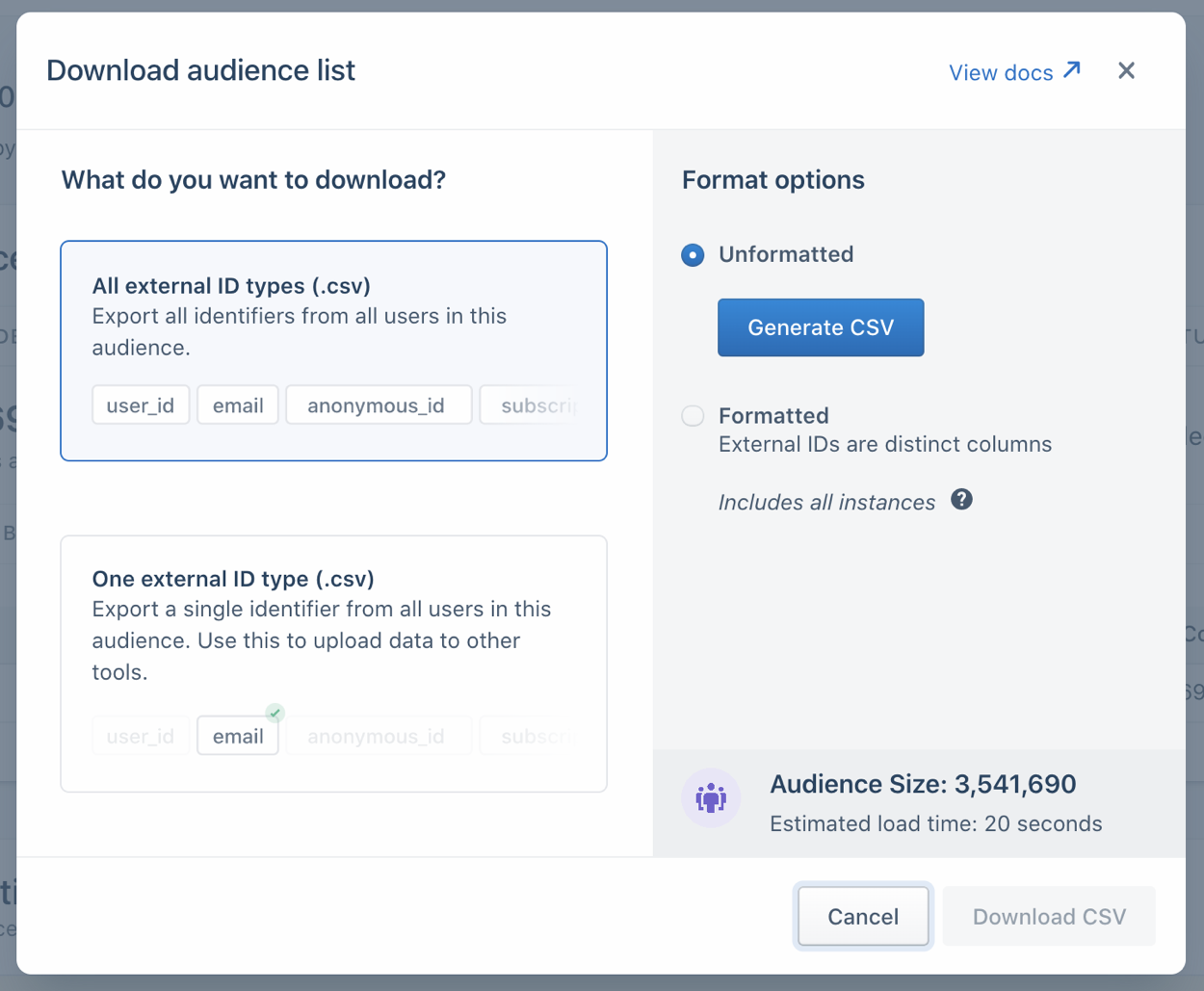Click the purple audience group icon
The image size is (1204, 991).
711,798
